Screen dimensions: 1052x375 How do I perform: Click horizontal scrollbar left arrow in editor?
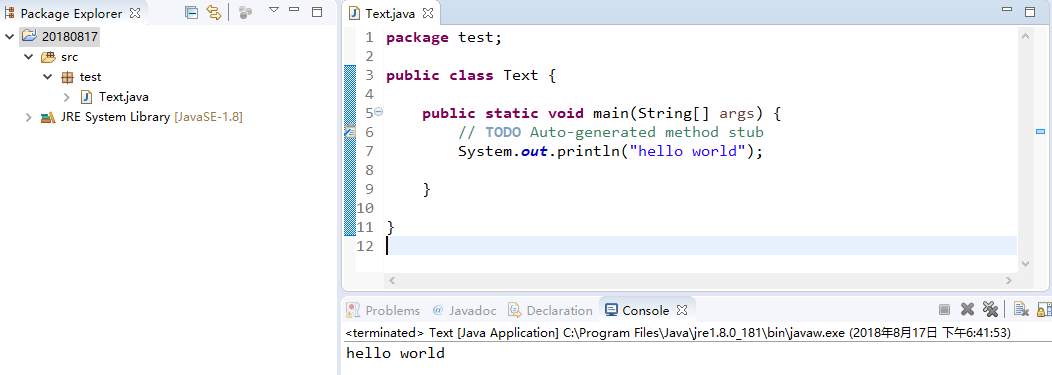(x=392, y=280)
